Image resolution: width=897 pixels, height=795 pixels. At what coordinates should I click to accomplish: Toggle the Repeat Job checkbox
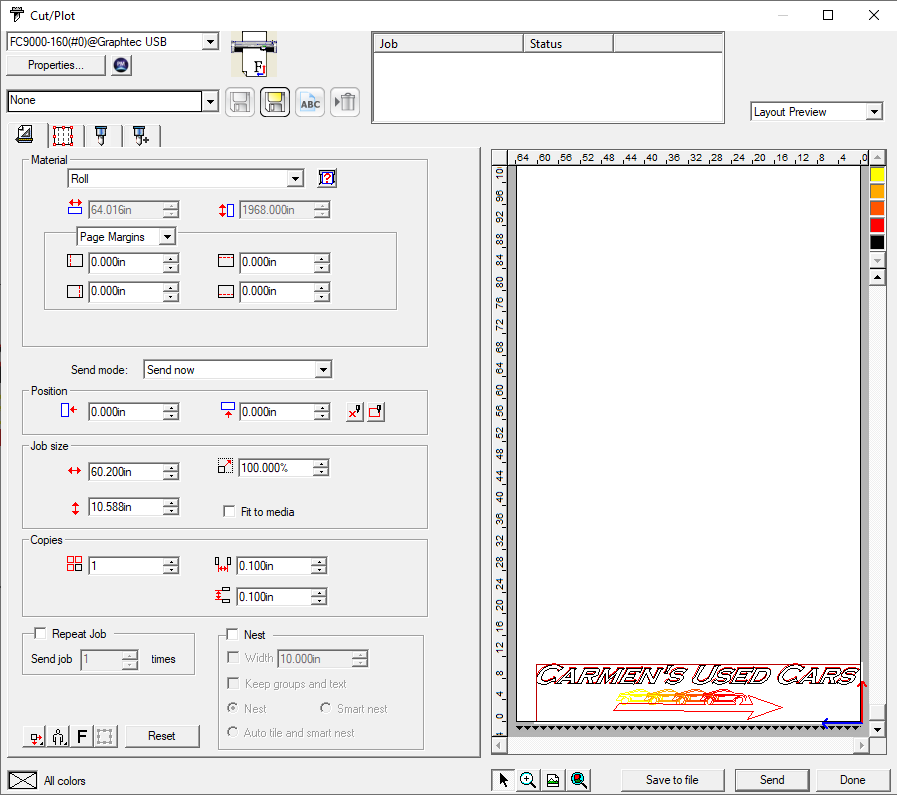click(x=39, y=632)
